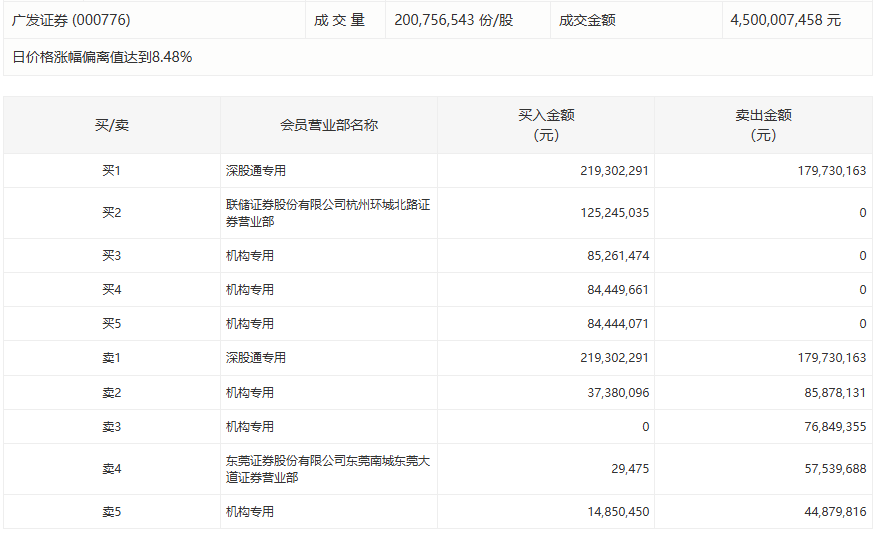Click the 买/卖 column header
Image resolution: width=878 pixels, height=534 pixels.
tap(111, 125)
